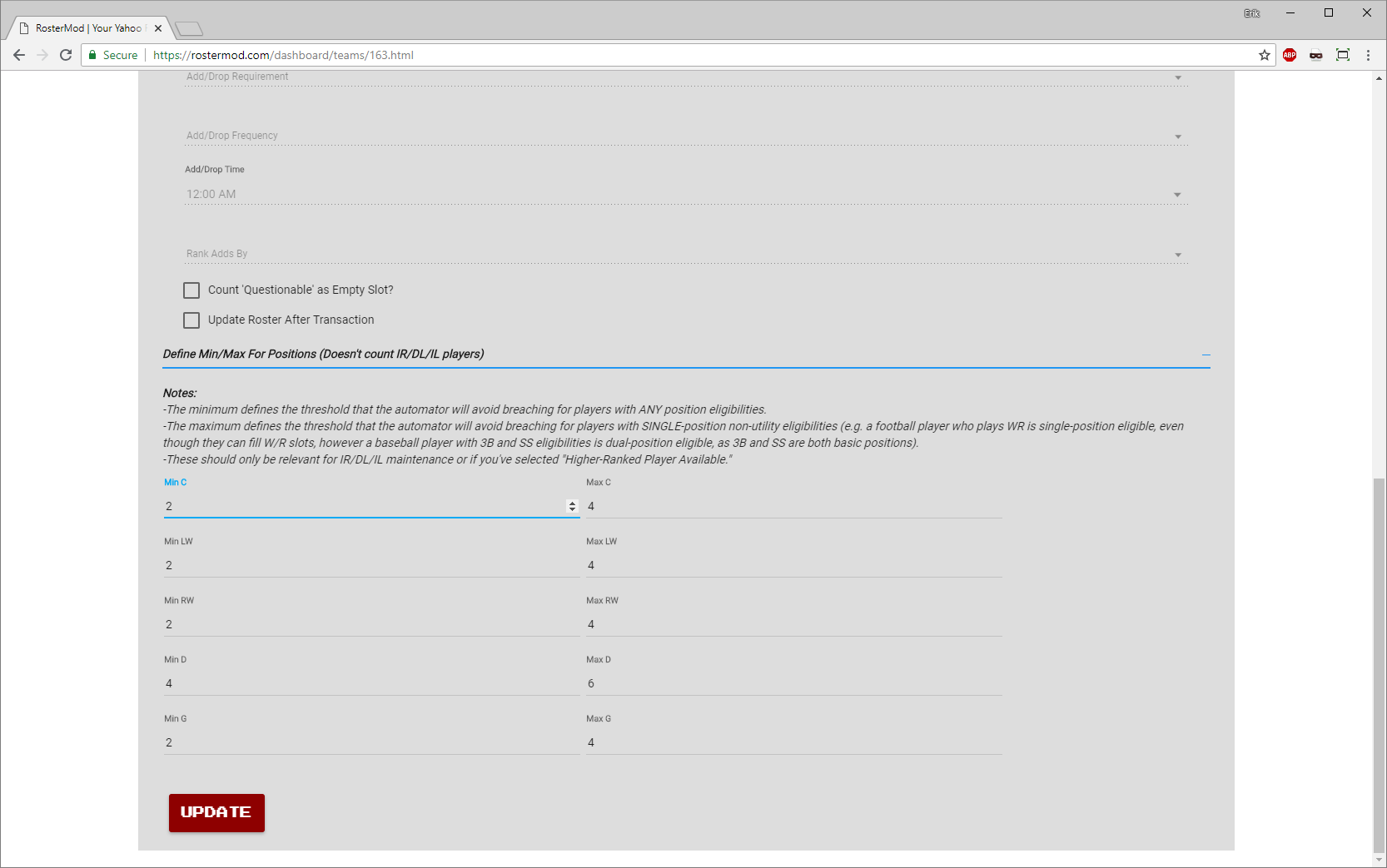
Task: Close the RosterMod browser tab
Action: click(x=158, y=28)
